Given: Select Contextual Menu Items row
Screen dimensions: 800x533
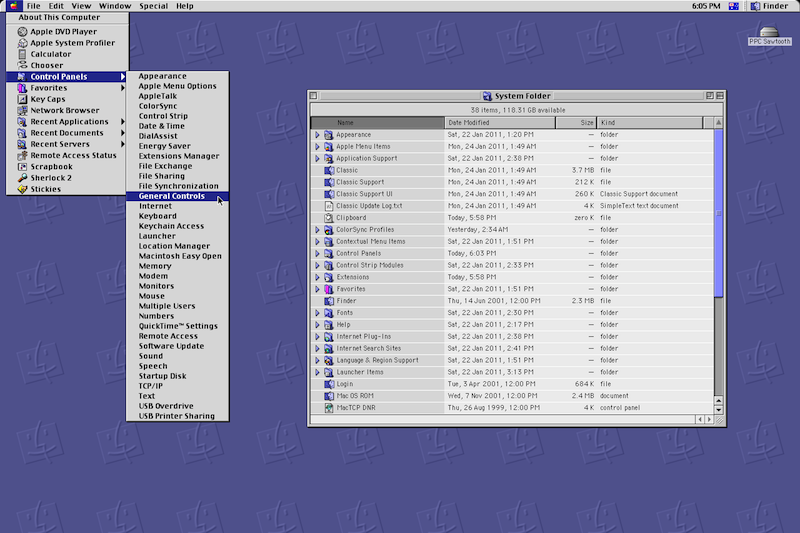Looking at the screenshot, I should [x=512, y=241].
